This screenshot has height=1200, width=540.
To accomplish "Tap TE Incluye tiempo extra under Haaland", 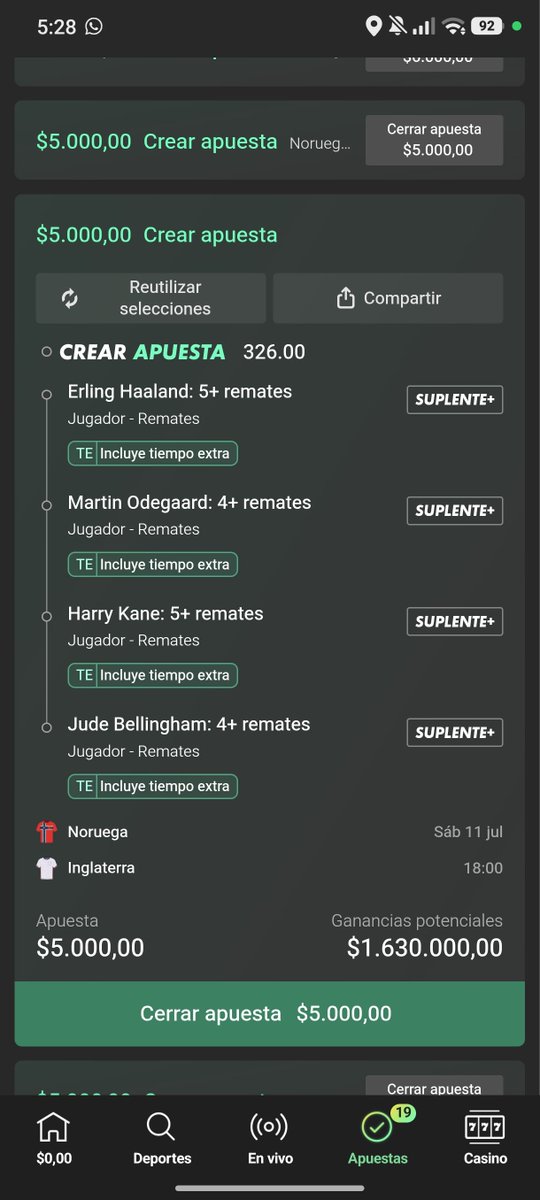I will click(x=153, y=453).
